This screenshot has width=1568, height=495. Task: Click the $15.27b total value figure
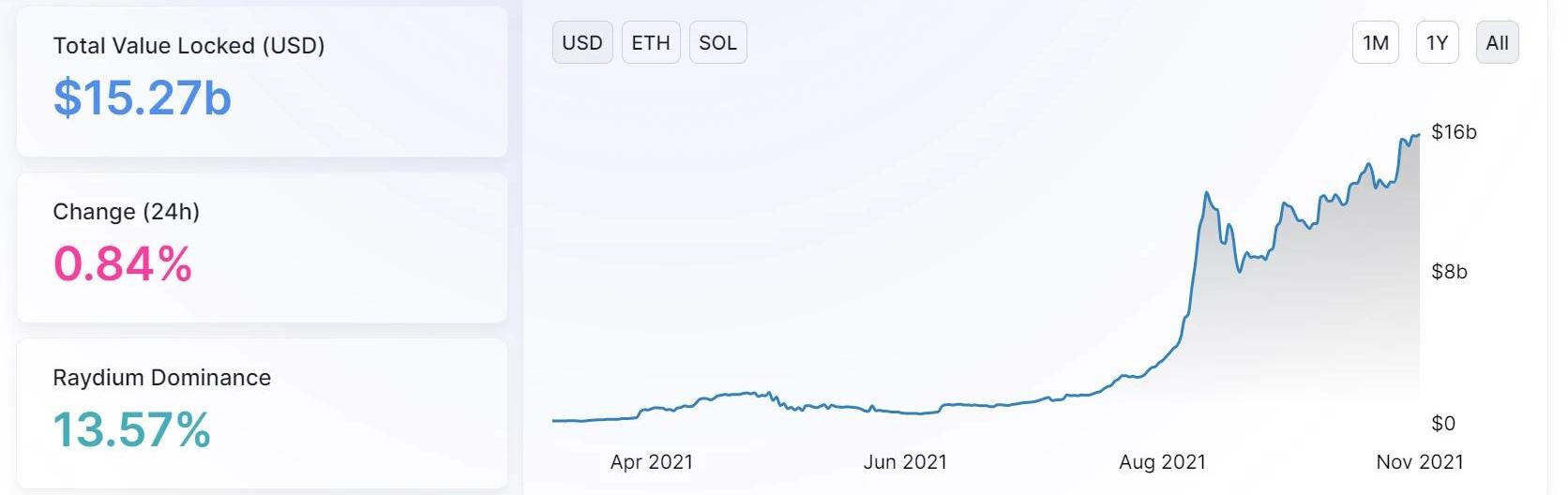tap(143, 97)
